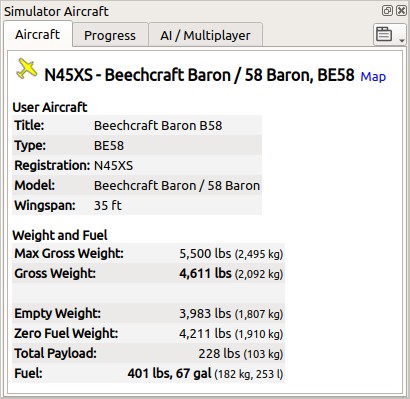This screenshot has width=410, height=399.
Task: Click the N45XS Beechcraft Baron heading
Action: [x=199, y=75]
